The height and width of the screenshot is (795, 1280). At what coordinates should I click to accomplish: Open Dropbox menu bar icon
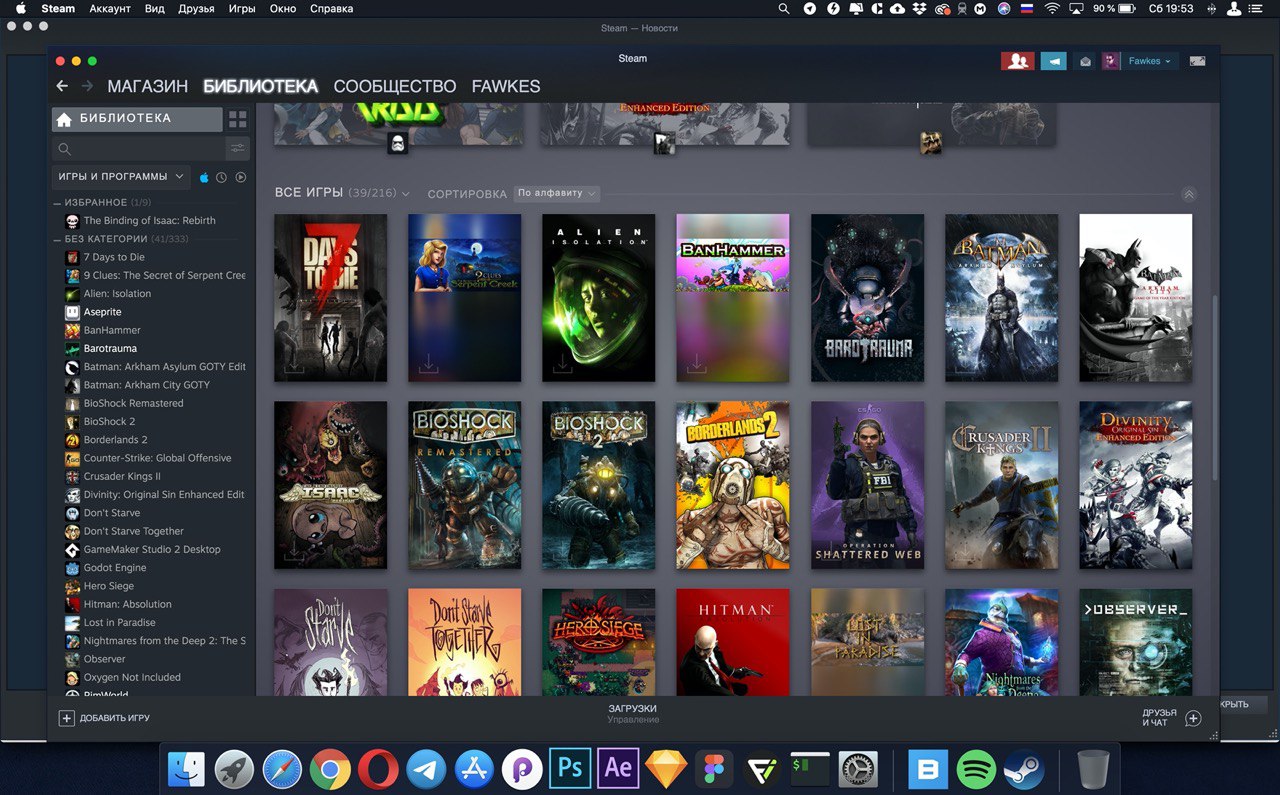pyautogui.click(x=920, y=8)
